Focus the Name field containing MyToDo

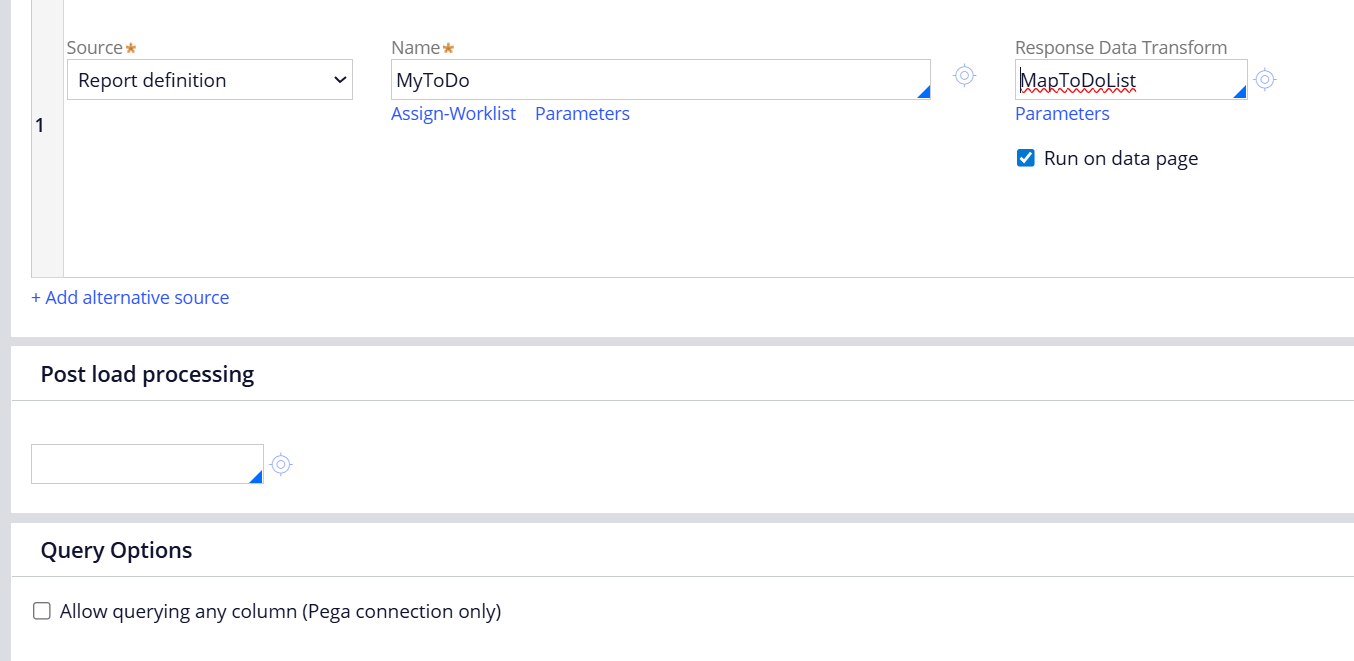(650, 80)
